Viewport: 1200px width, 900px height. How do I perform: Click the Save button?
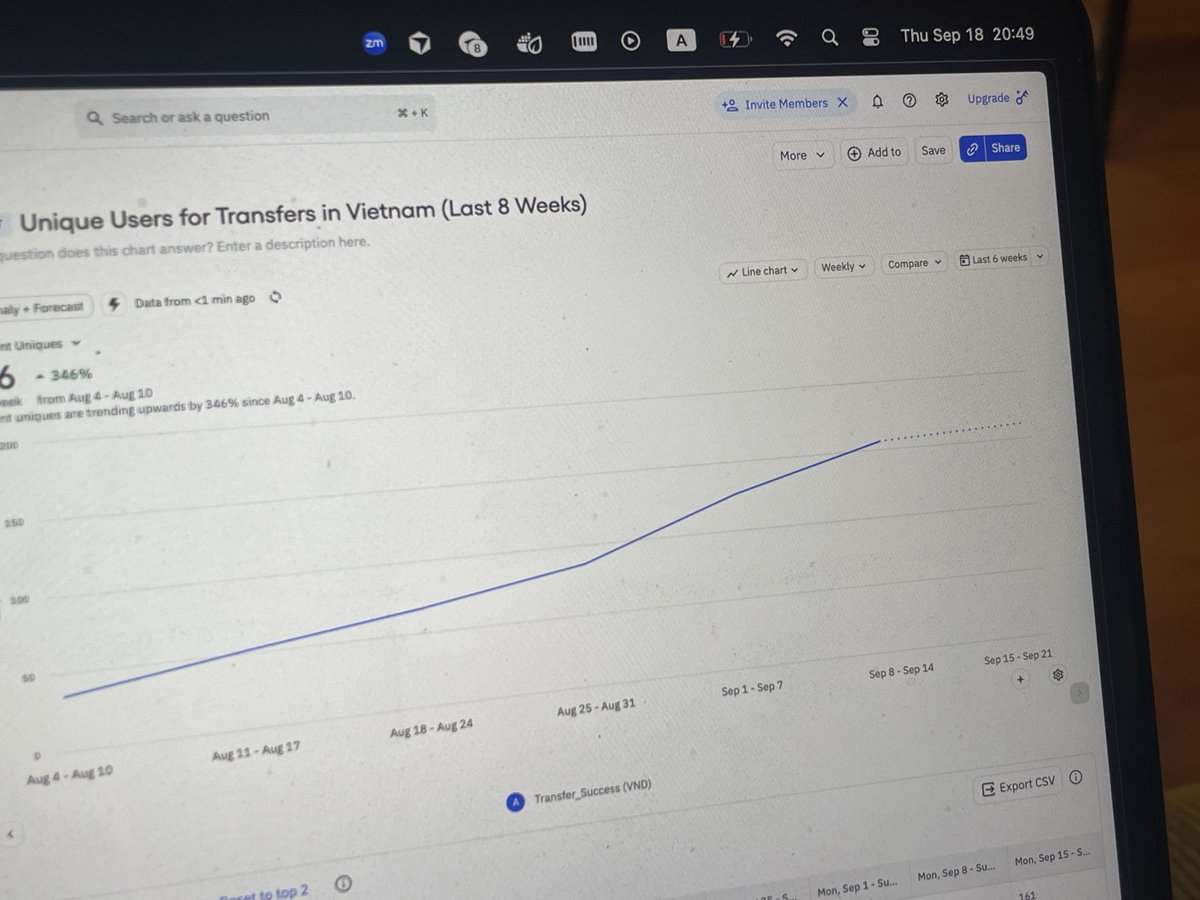tap(933, 150)
